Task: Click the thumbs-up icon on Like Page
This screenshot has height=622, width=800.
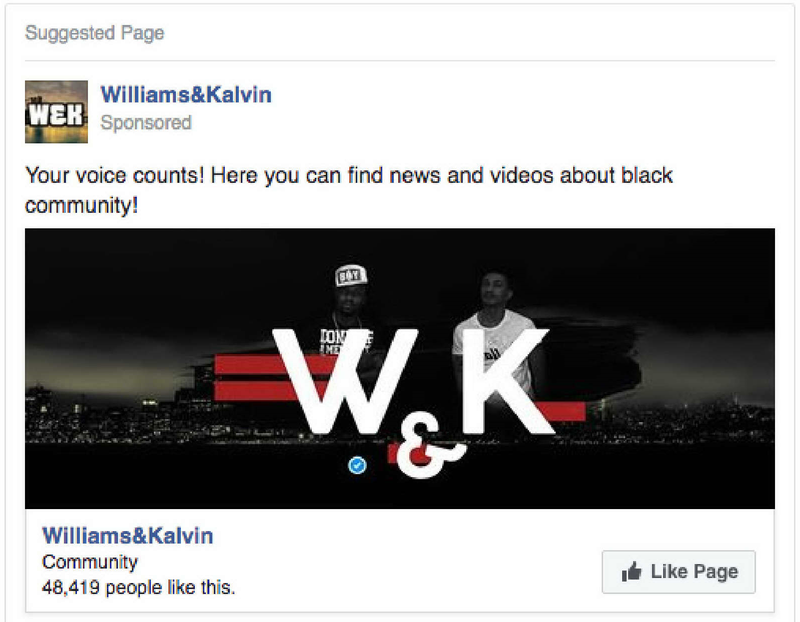Action: click(x=632, y=571)
